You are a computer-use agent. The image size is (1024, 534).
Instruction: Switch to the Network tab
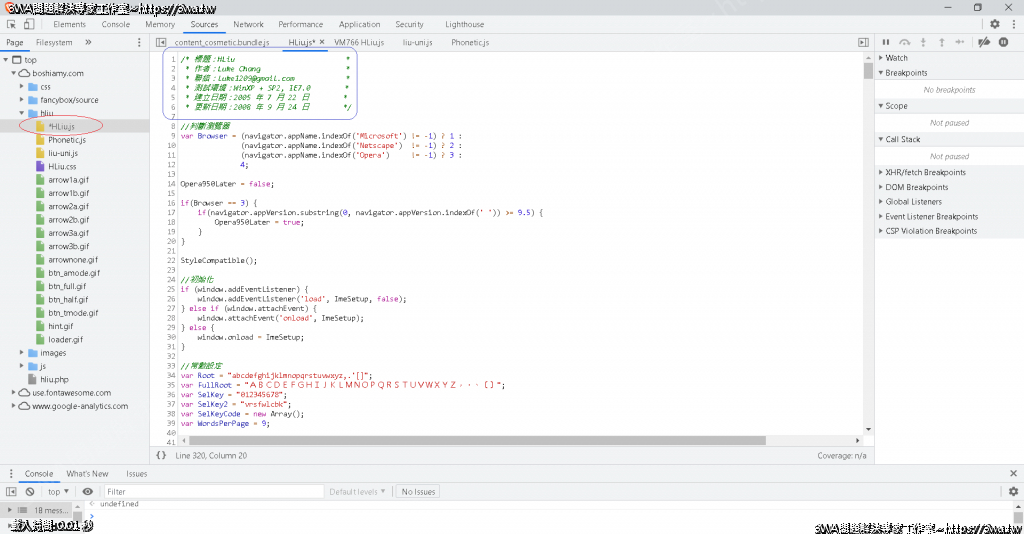pyautogui.click(x=248, y=24)
